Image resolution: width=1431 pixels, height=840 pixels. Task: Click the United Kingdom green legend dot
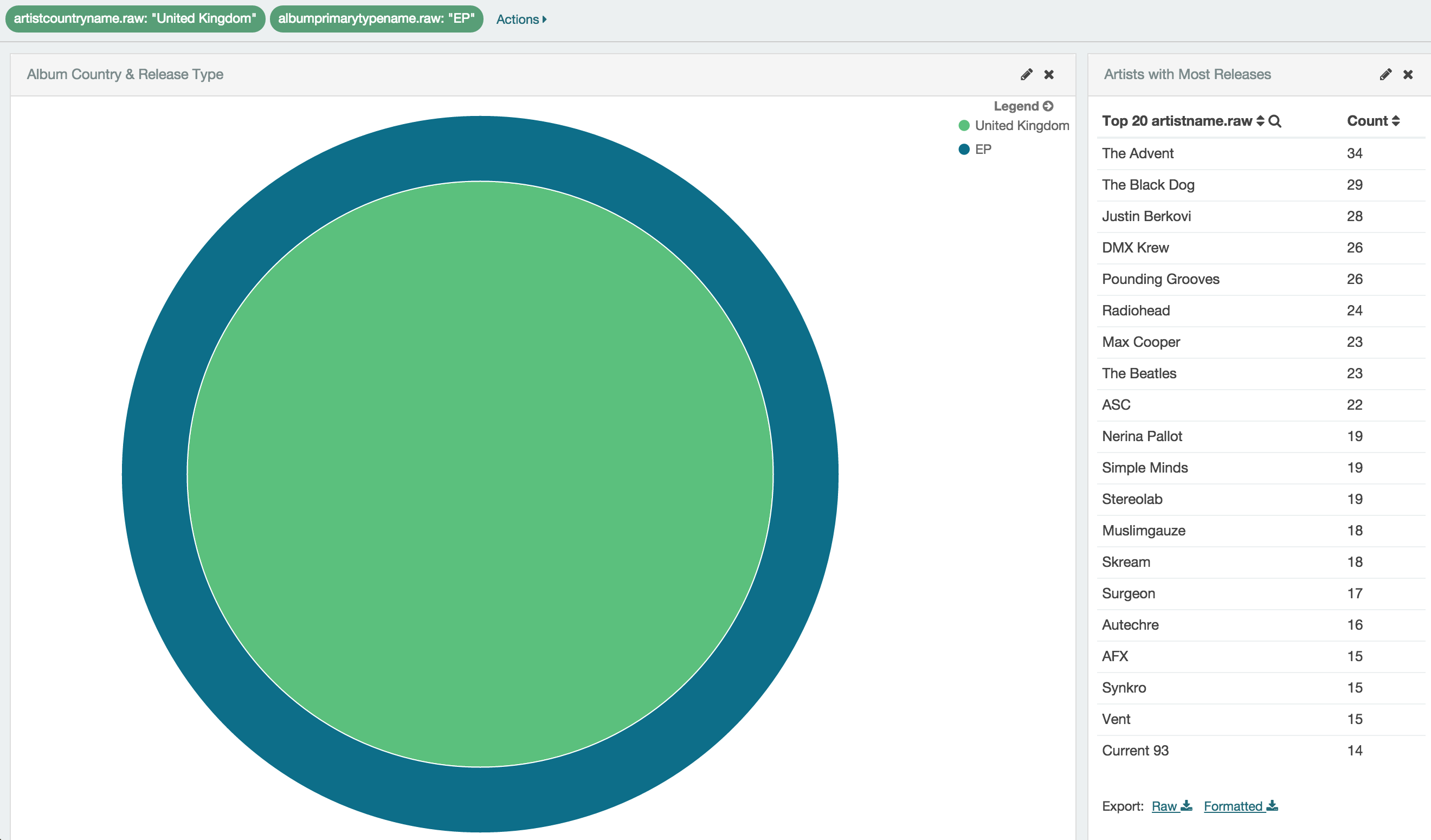click(x=964, y=125)
